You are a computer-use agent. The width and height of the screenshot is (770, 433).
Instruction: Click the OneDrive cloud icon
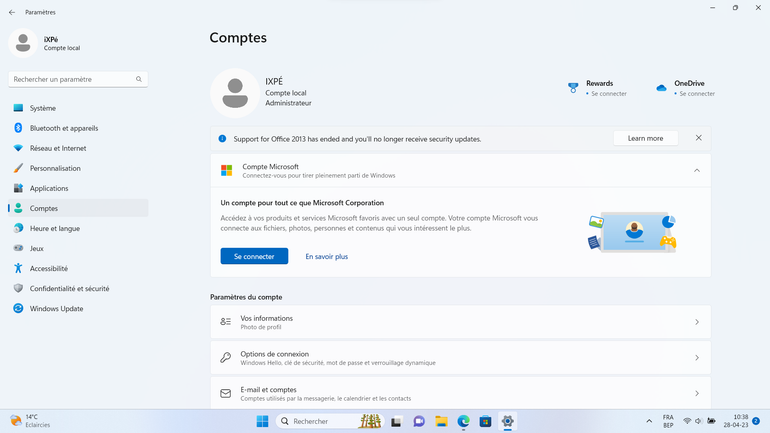tap(661, 88)
